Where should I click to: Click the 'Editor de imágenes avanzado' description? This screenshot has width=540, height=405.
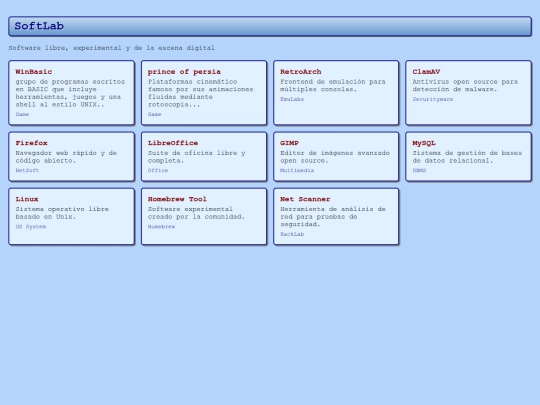pyautogui.click(x=335, y=157)
